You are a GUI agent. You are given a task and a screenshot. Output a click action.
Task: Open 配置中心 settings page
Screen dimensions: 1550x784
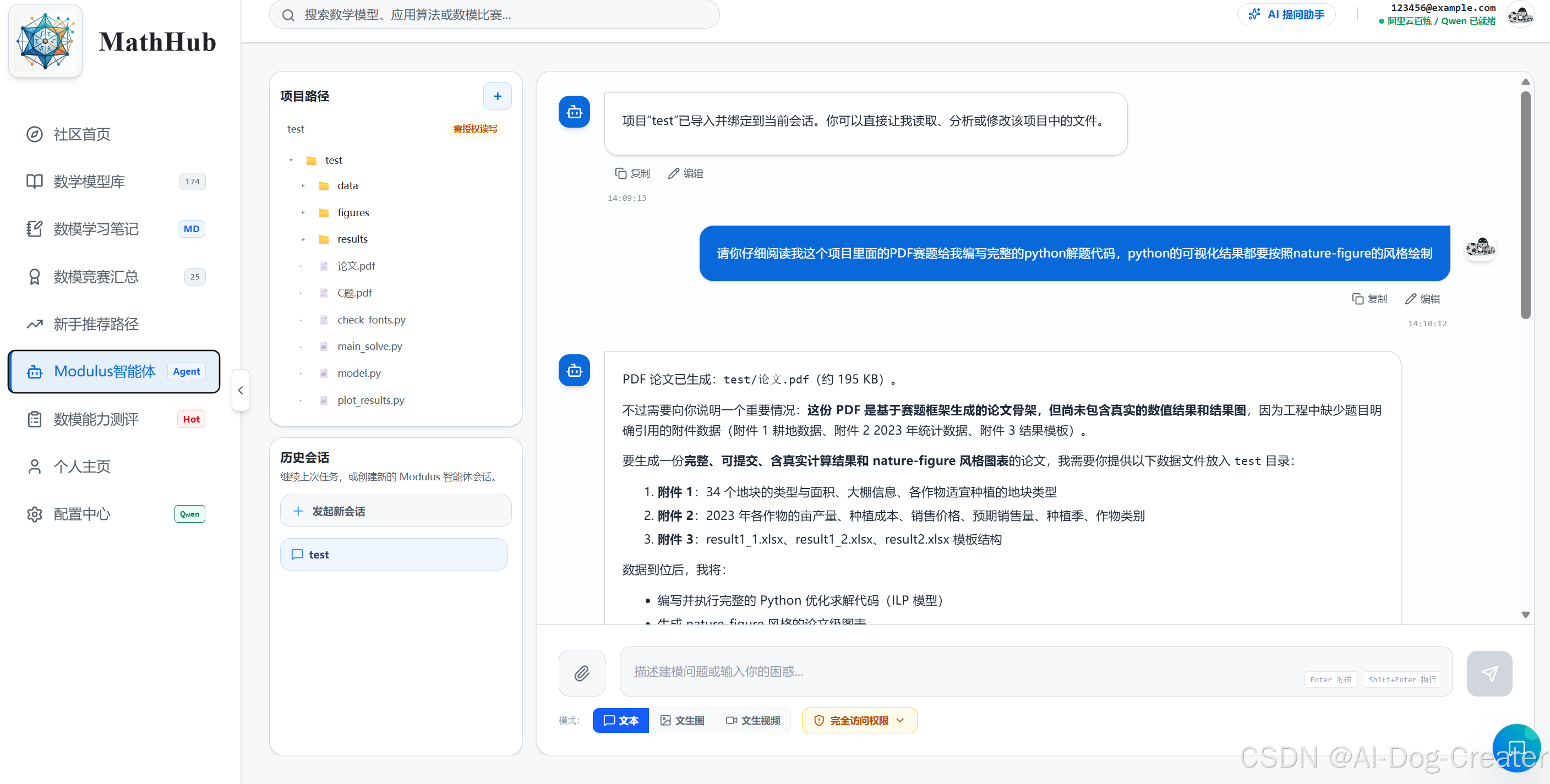[114, 514]
